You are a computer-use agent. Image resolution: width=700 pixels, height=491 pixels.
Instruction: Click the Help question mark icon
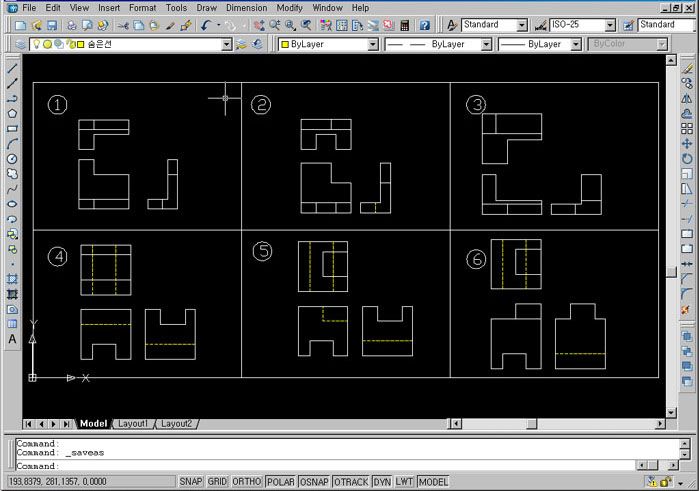click(425, 25)
